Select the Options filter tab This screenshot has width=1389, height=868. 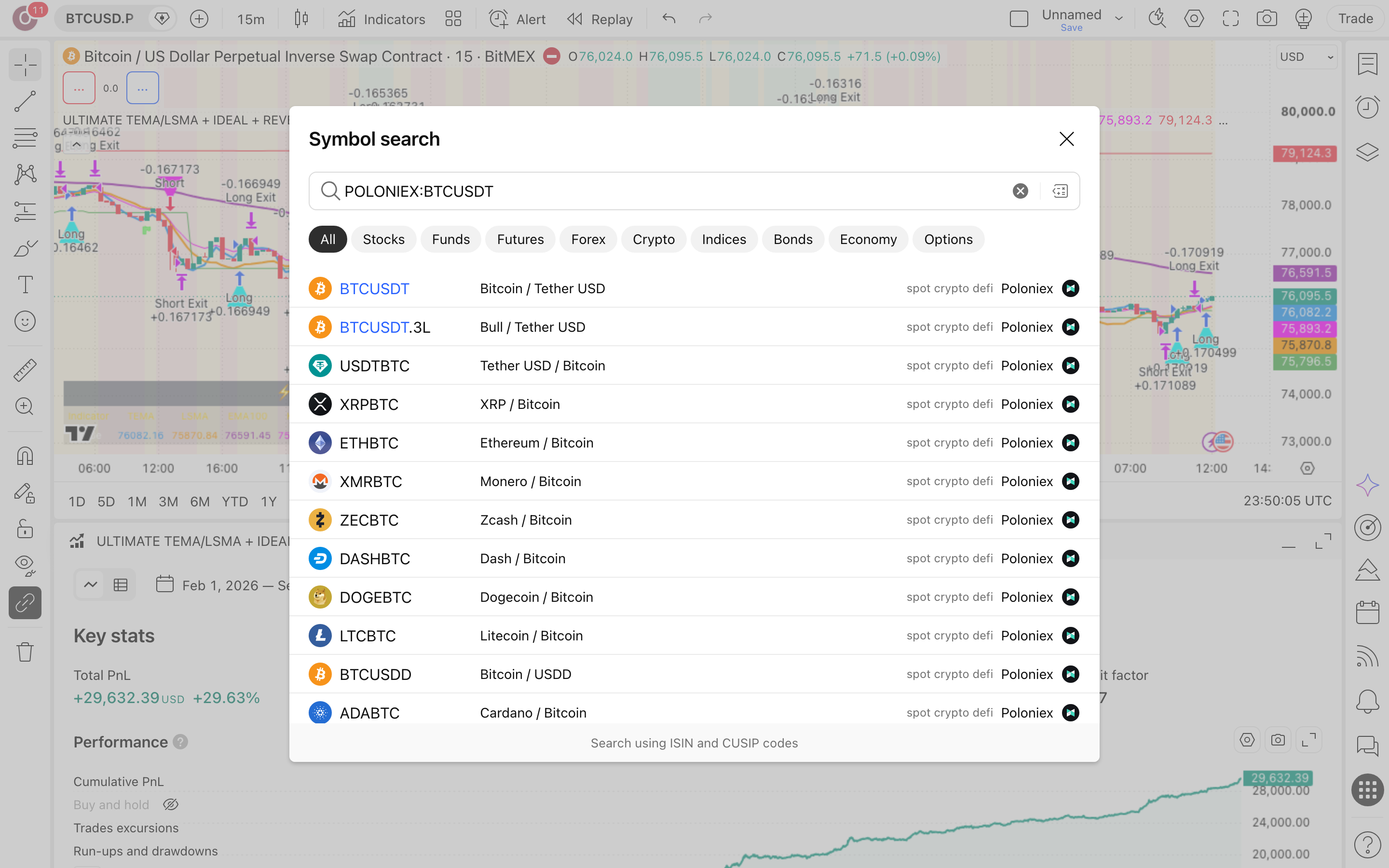click(948, 239)
